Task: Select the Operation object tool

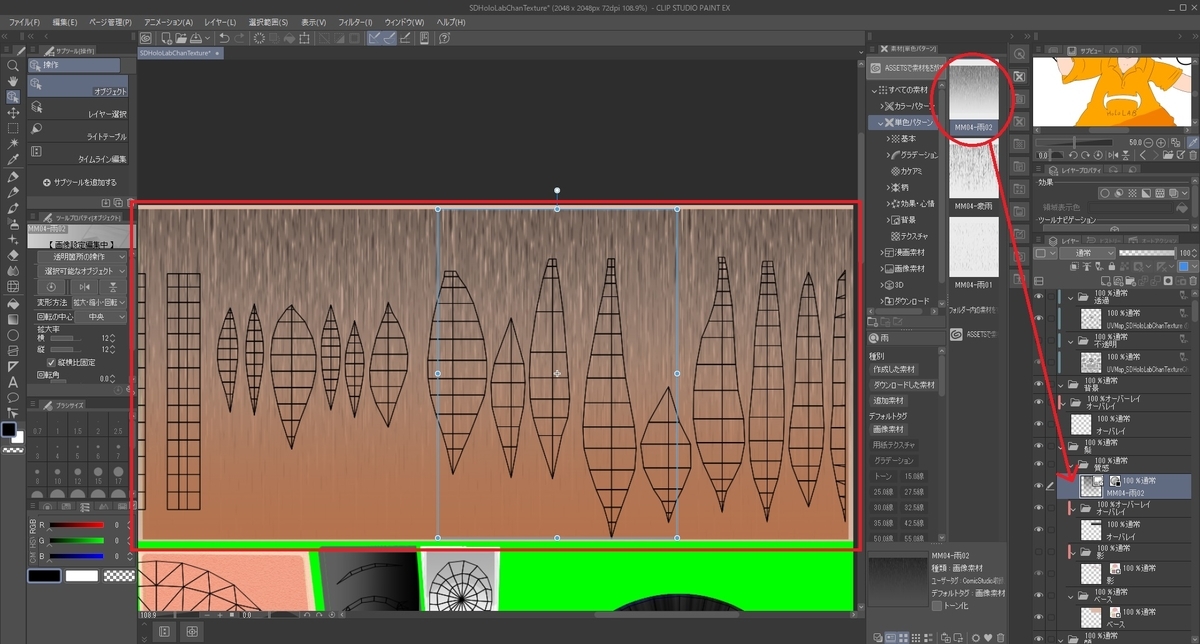Action: (13, 97)
